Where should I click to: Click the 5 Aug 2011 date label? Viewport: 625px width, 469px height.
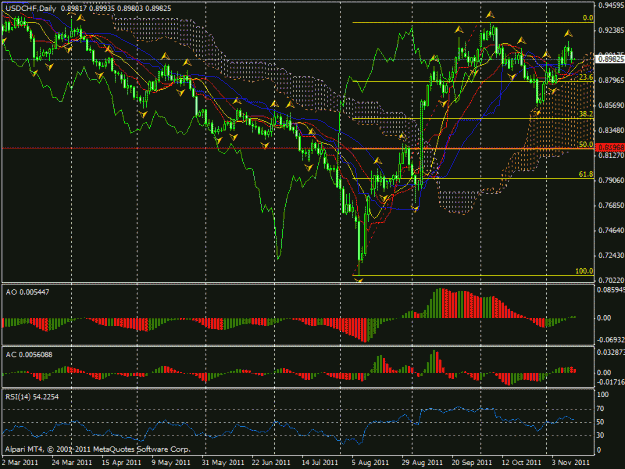click(x=370, y=463)
